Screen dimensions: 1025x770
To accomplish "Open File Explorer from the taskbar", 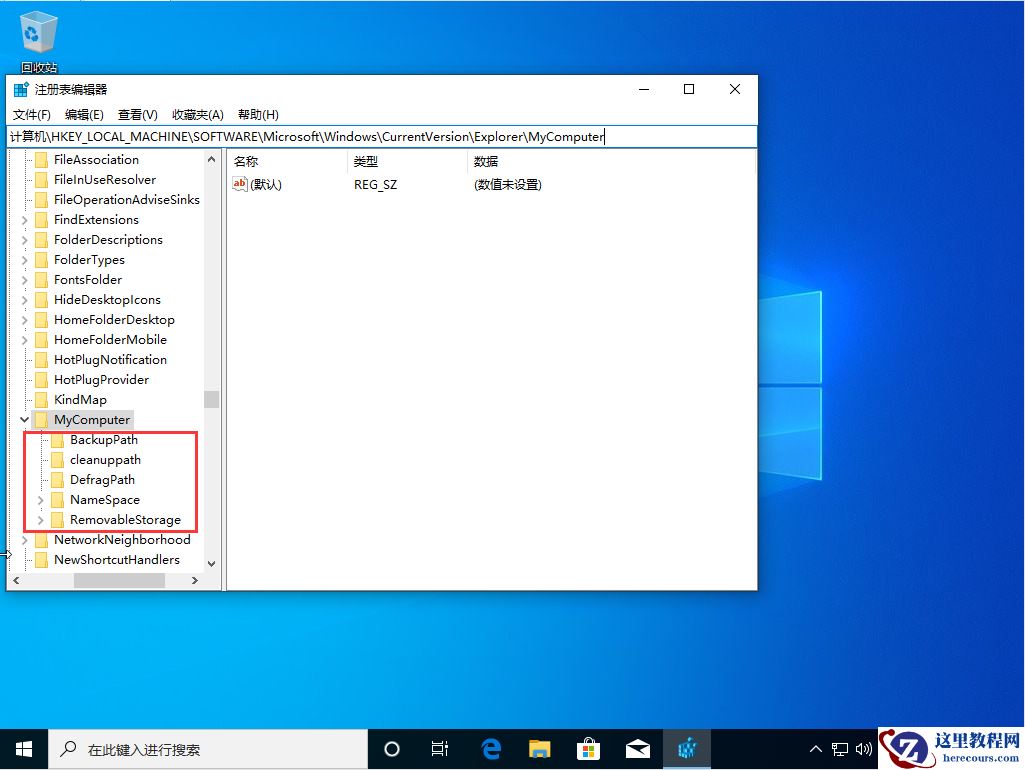I will pyautogui.click(x=540, y=748).
